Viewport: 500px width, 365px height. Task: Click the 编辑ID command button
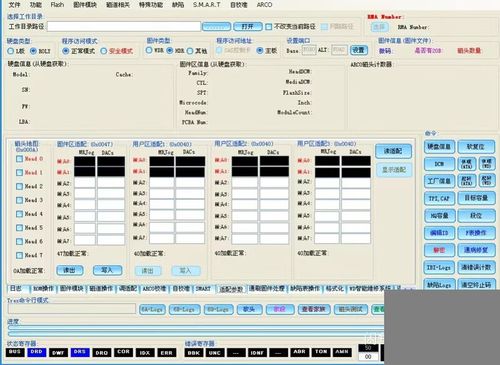pos(439,233)
